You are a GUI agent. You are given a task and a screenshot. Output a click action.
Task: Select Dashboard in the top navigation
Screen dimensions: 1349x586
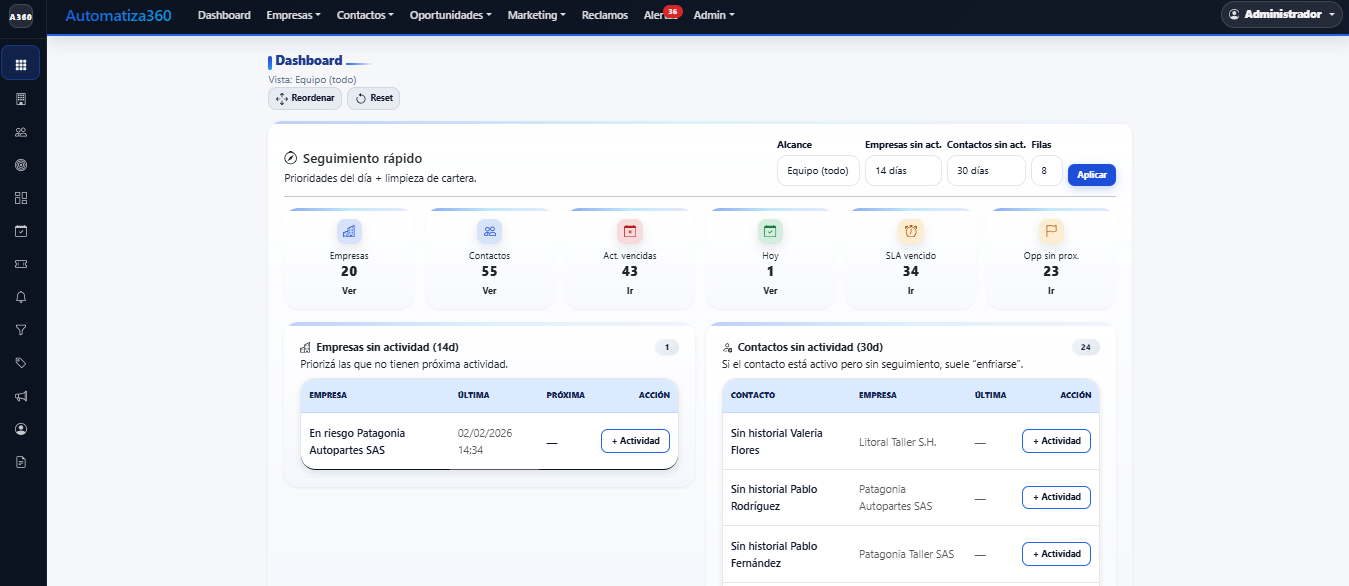tap(224, 15)
